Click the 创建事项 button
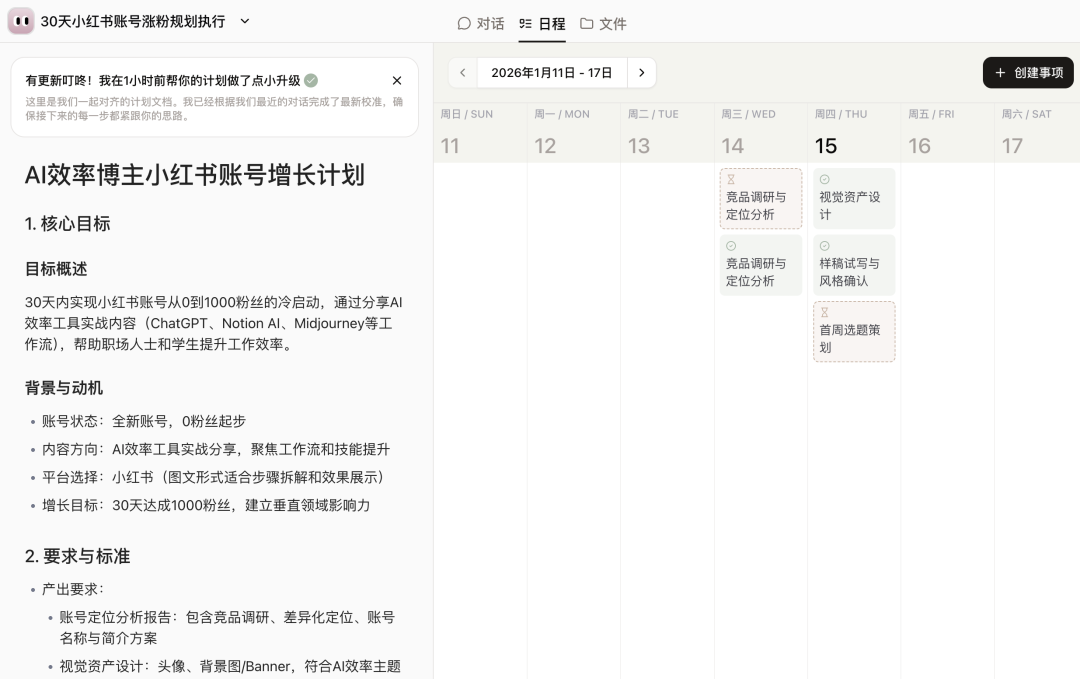Screen dimensions: 1080x679 1028,73
